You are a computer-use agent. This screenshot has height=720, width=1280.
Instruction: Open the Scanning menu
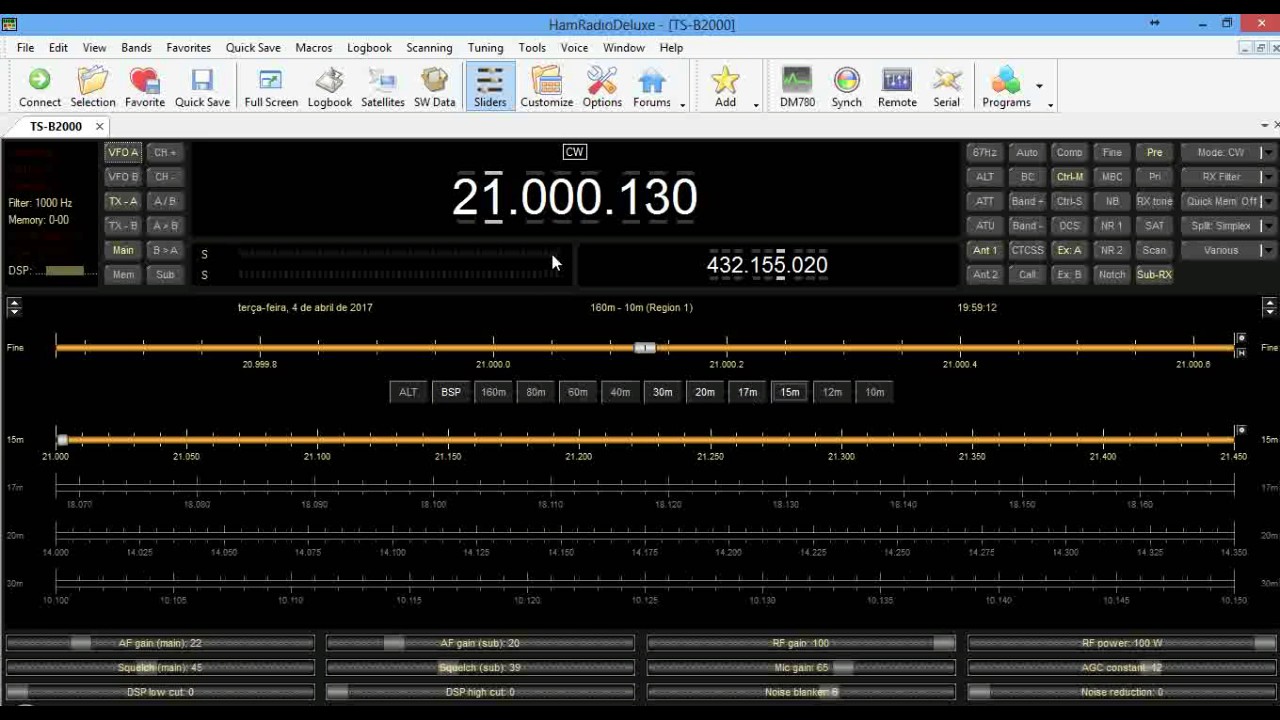(429, 47)
